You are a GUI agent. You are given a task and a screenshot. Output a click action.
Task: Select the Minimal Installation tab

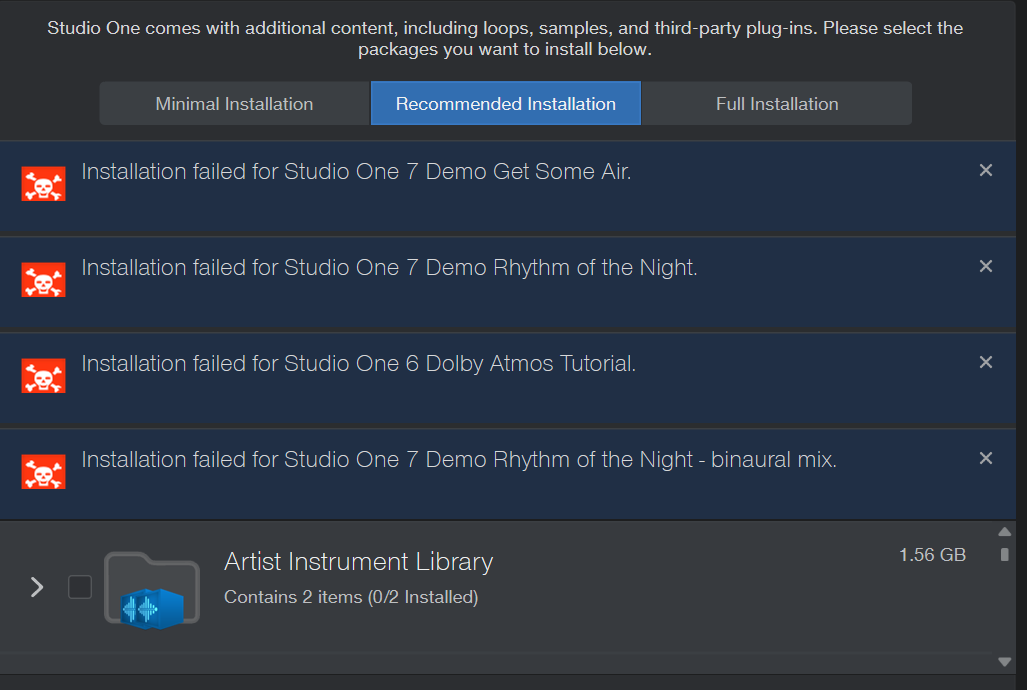[x=234, y=104]
